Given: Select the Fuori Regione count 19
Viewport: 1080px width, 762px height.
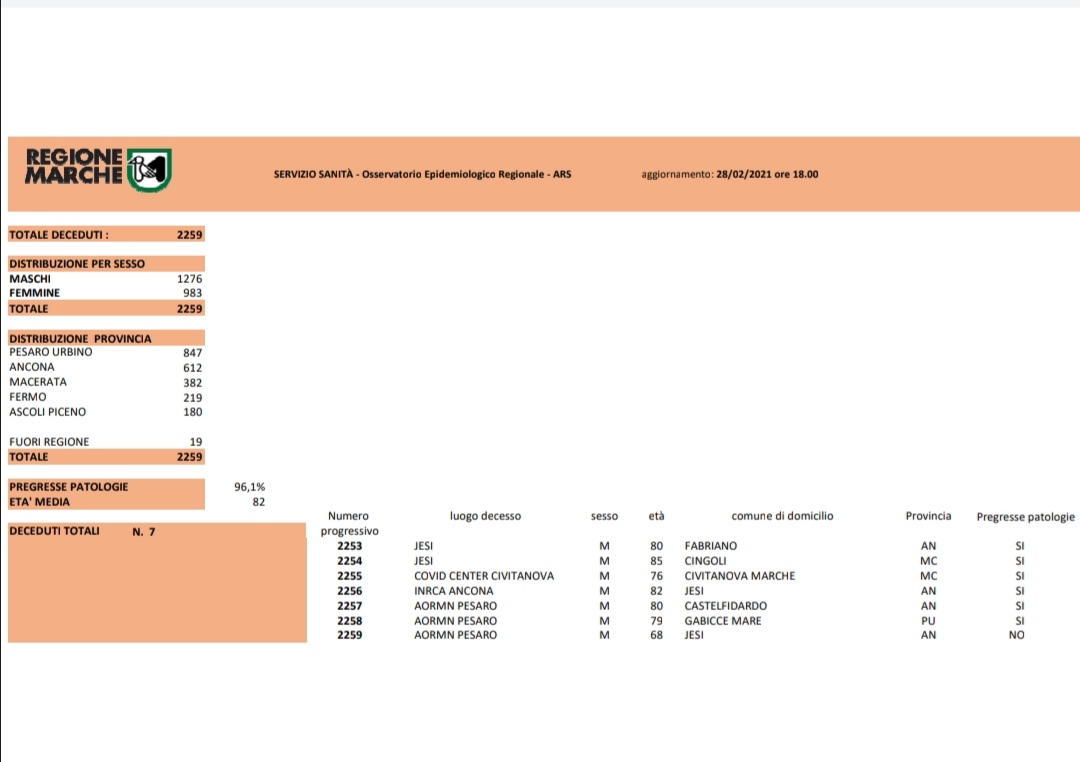Looking at the screenshot, I should 196,442.
